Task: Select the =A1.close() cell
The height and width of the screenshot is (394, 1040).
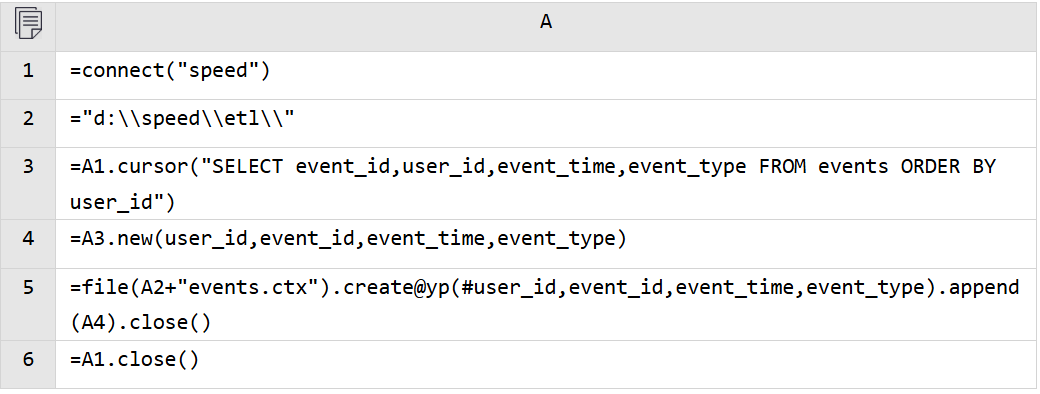Action: [546, 364]
